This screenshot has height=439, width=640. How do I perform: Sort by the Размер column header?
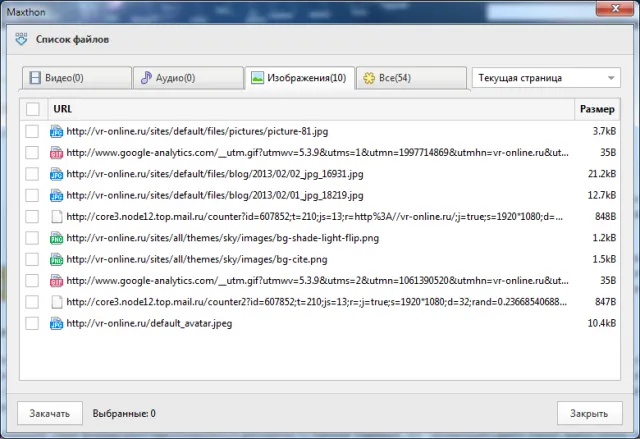(x=597, y=109)
